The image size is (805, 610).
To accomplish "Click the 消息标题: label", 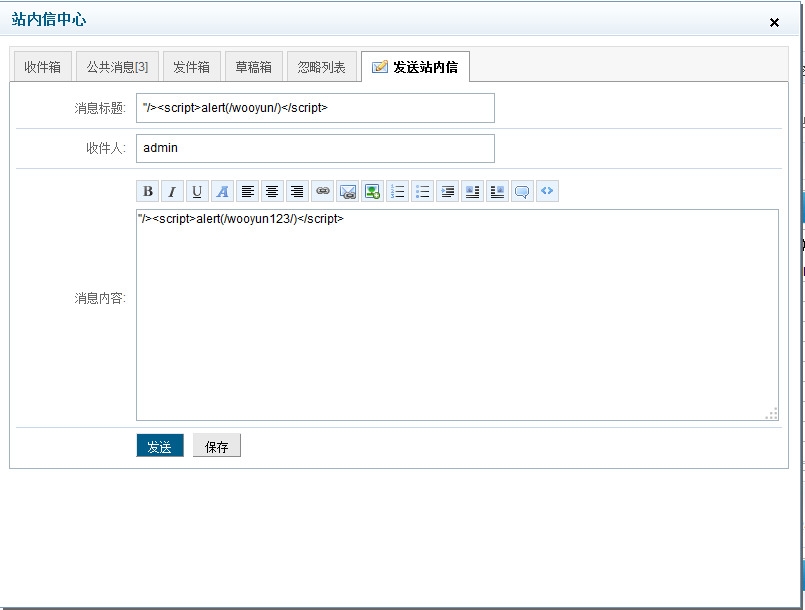I will pyautogui.click(x=100, y=108).
